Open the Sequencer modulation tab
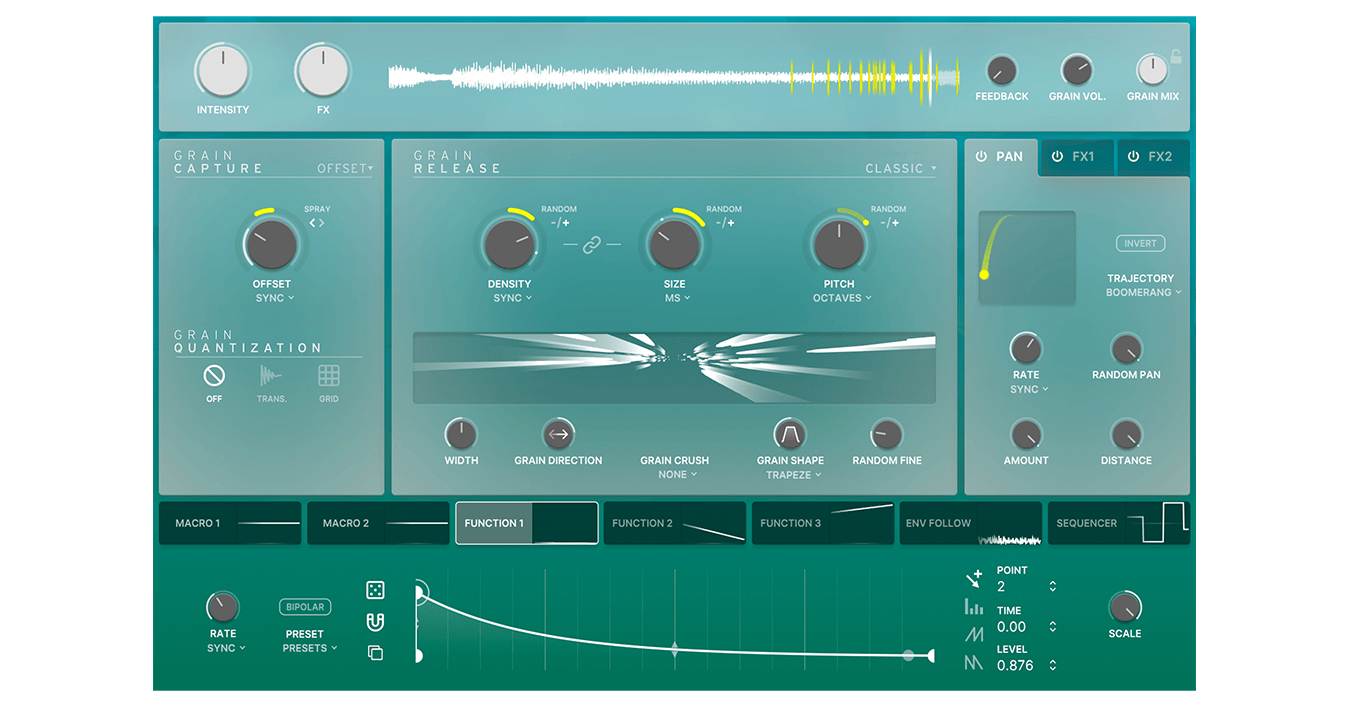 pos(1118,523)
